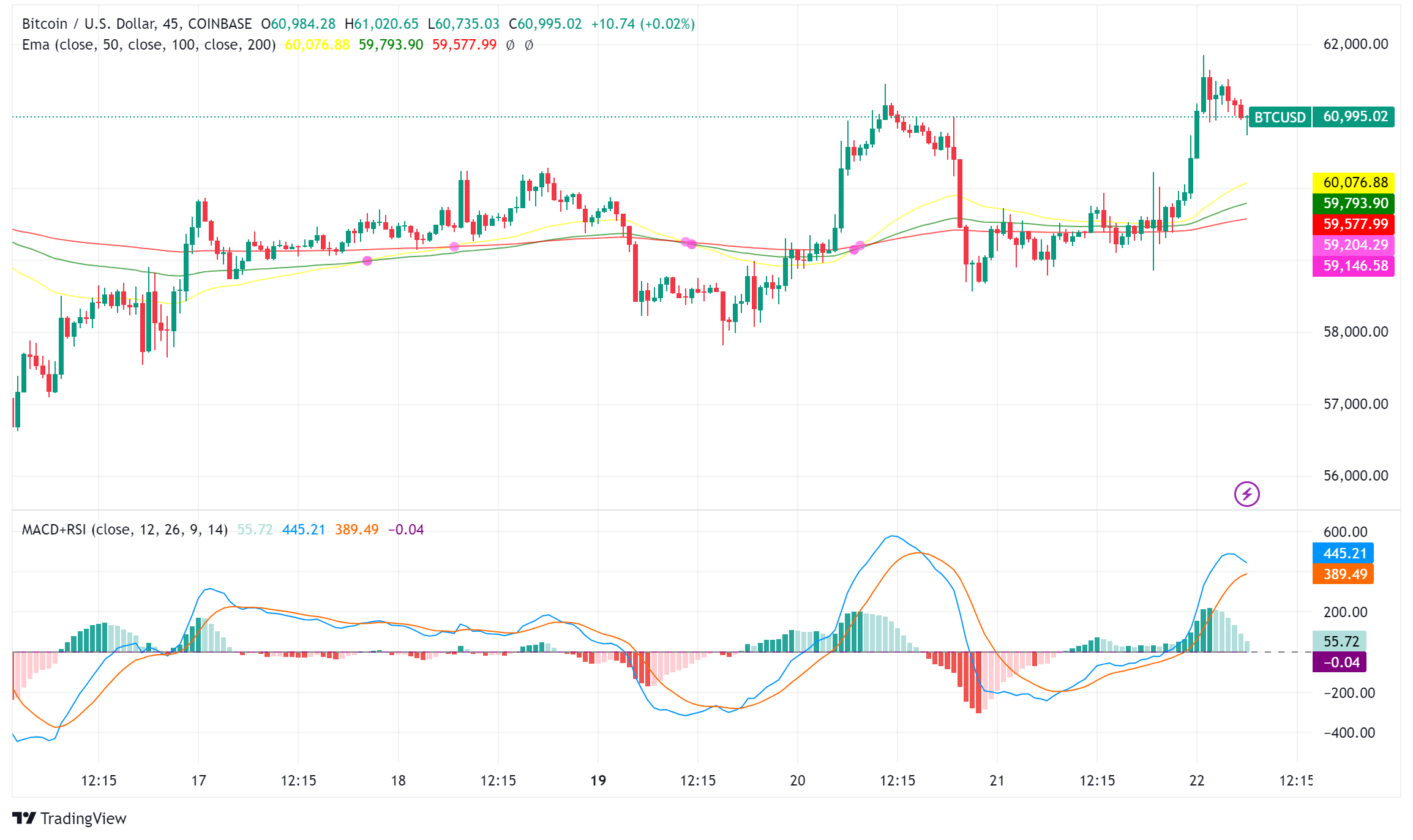Select the magenta 59,146.58 price level swatch

(1353, 266)
